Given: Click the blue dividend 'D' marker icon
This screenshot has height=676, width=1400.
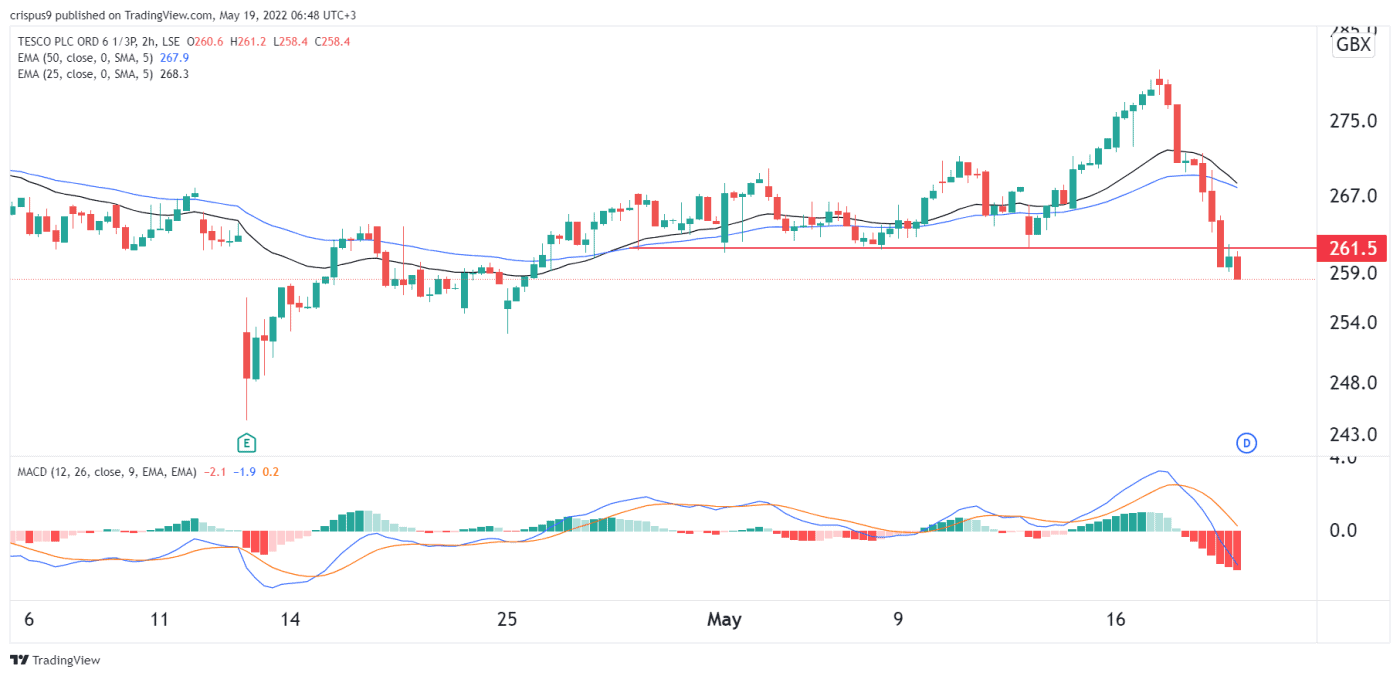Looking at the screenshot, I should (1246, 442).
